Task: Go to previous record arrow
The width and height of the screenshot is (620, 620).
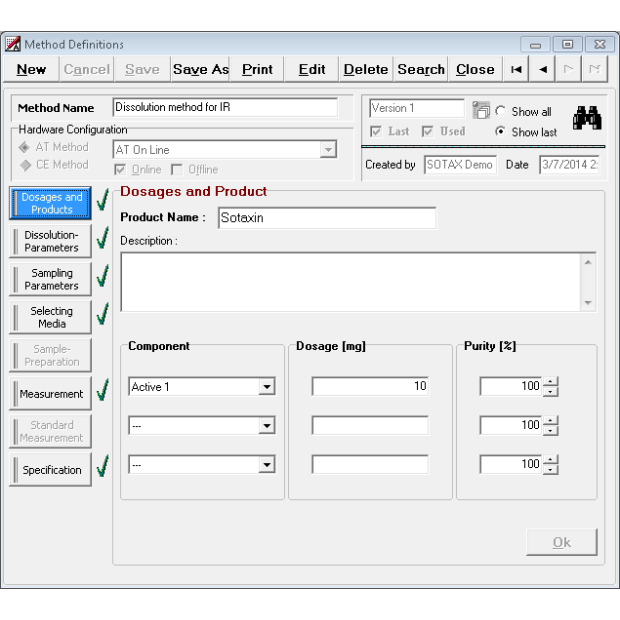Action: [542, 69]
